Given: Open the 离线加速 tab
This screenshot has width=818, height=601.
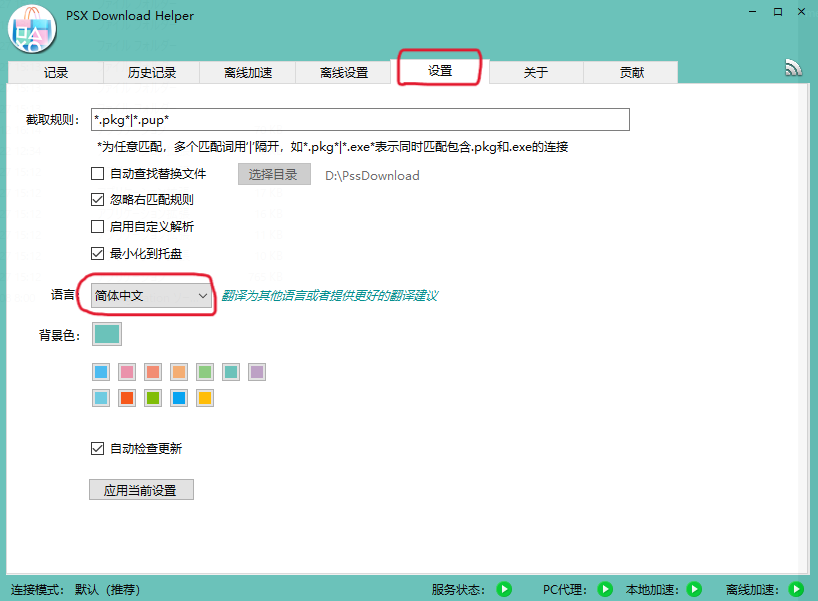Looking at the screenshot, I should tap(247, 73).
